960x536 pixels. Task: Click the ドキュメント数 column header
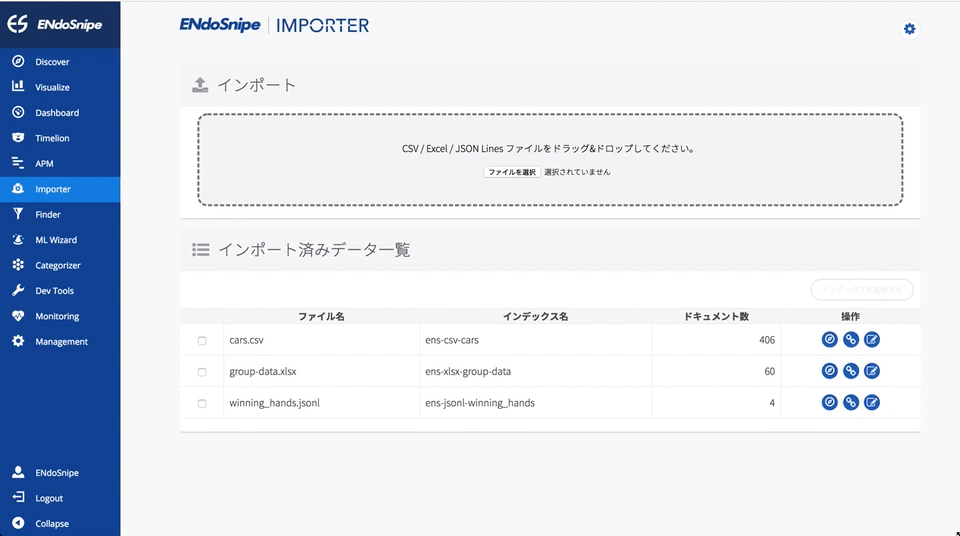click(716, 316)
